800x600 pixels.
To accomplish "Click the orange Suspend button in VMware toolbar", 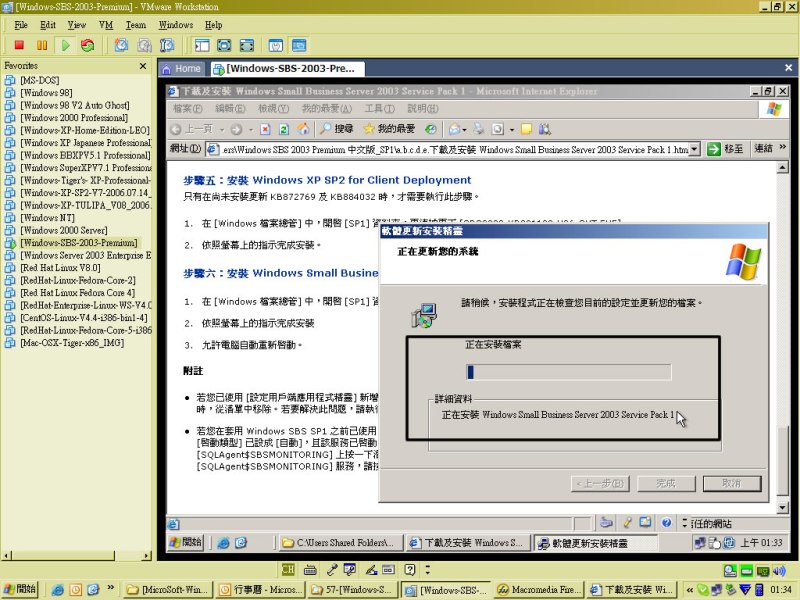I will point(42,45).
